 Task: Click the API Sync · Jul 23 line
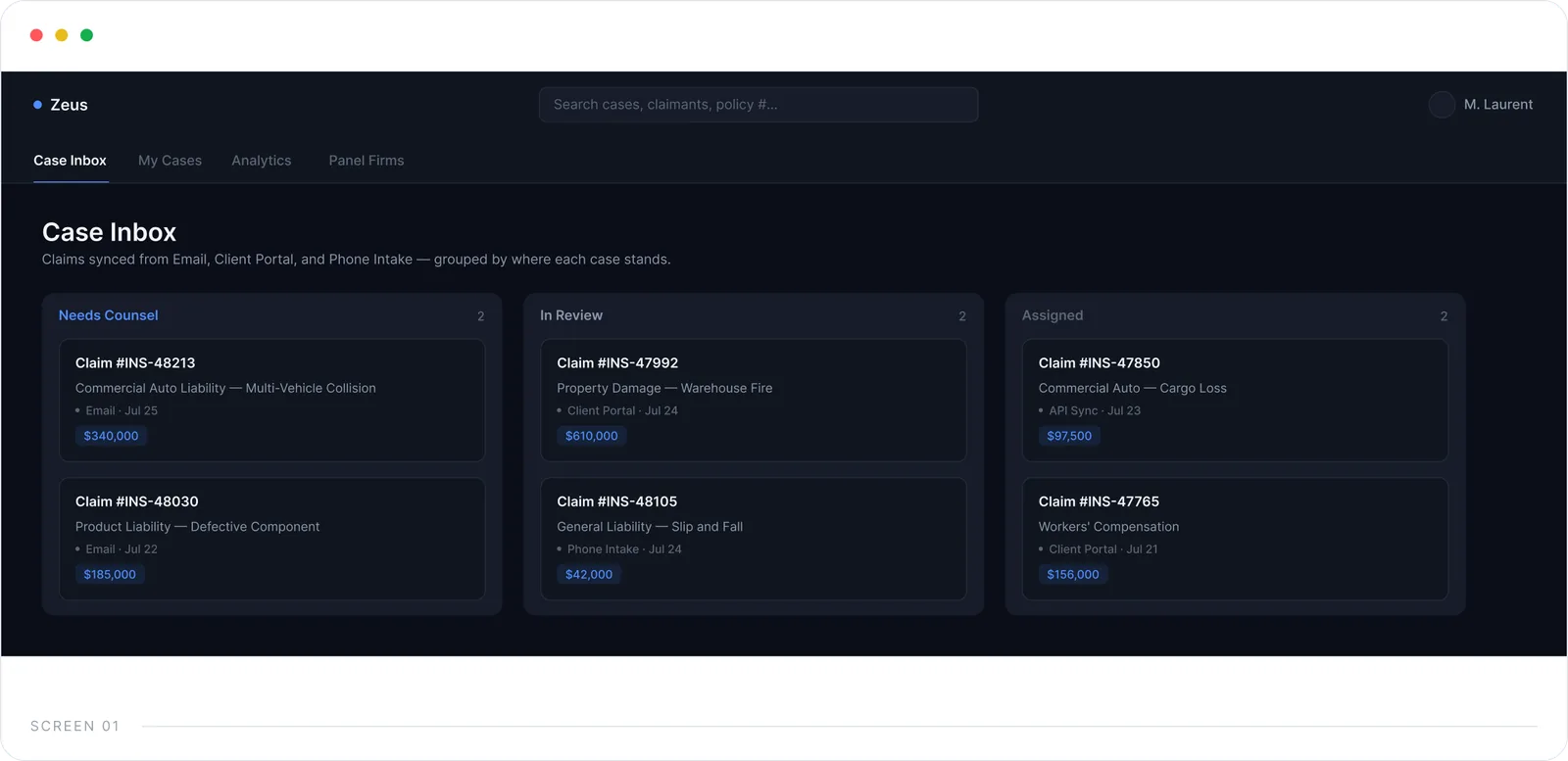pyautogui.click(x=1090, y=411)
